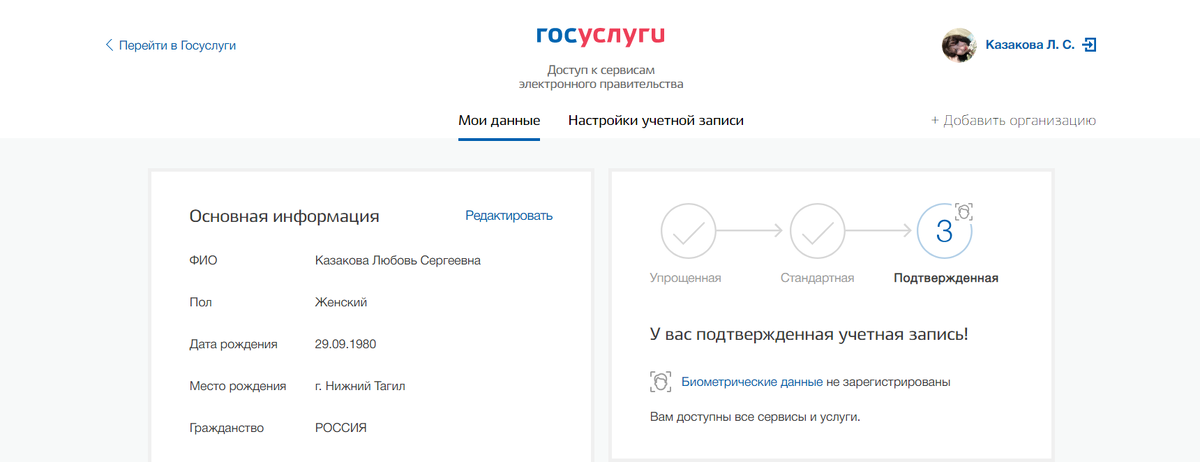Click the Стандартная step label
Image resolution: width=1200 pixels, height=462 pixels.
click(817, 278)
